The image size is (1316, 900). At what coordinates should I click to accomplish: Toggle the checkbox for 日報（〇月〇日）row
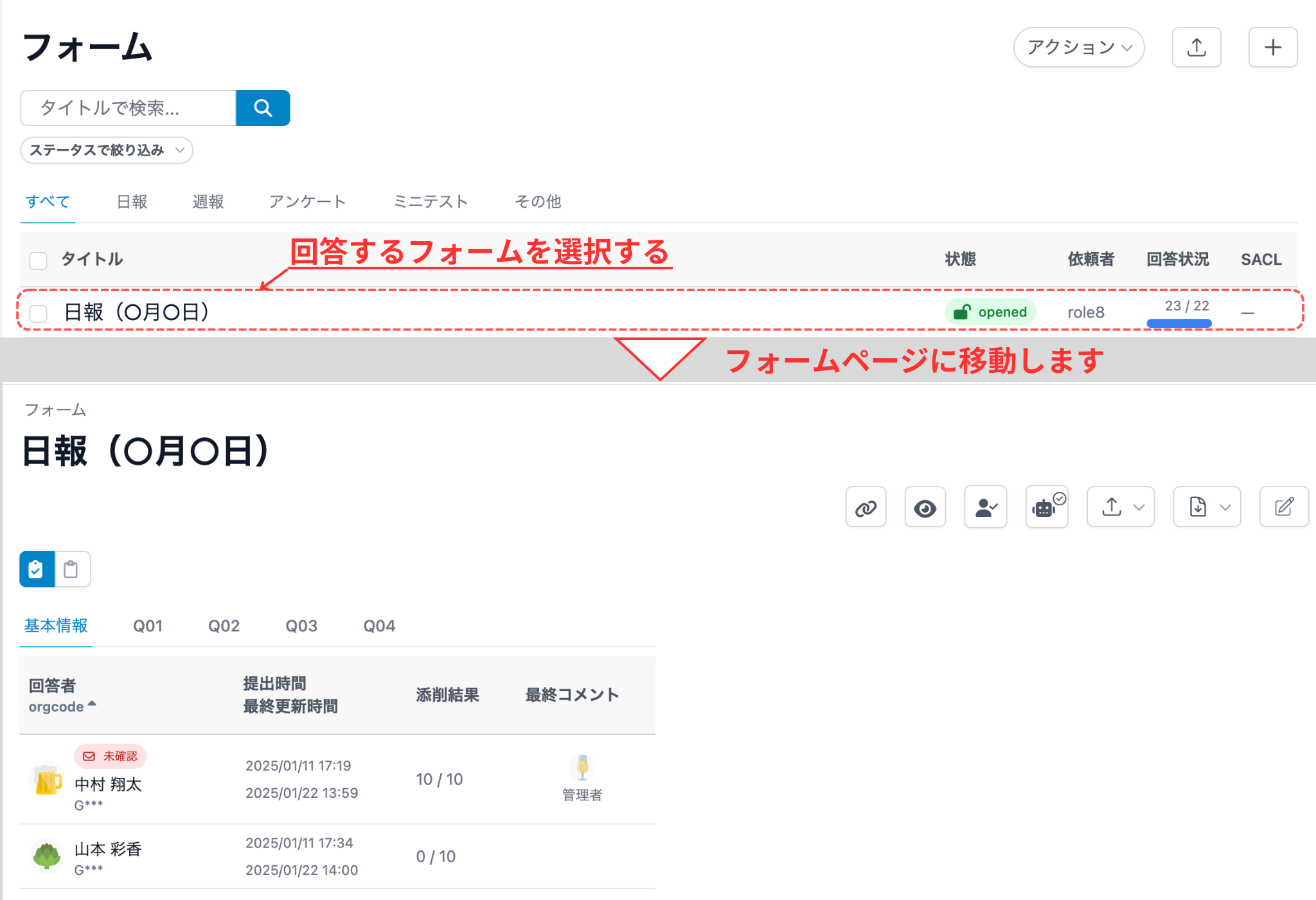(38, 313)
